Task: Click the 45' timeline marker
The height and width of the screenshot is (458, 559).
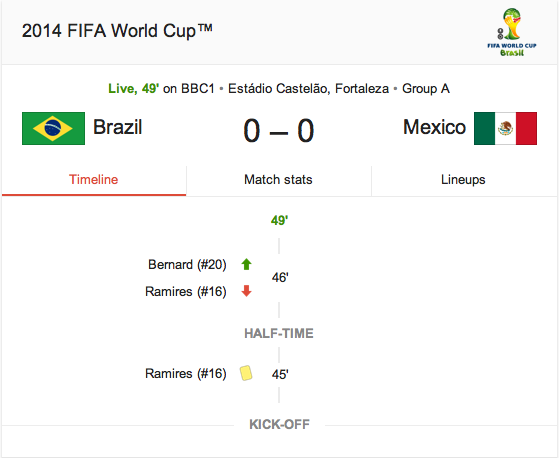Action: tap(280, 374)
